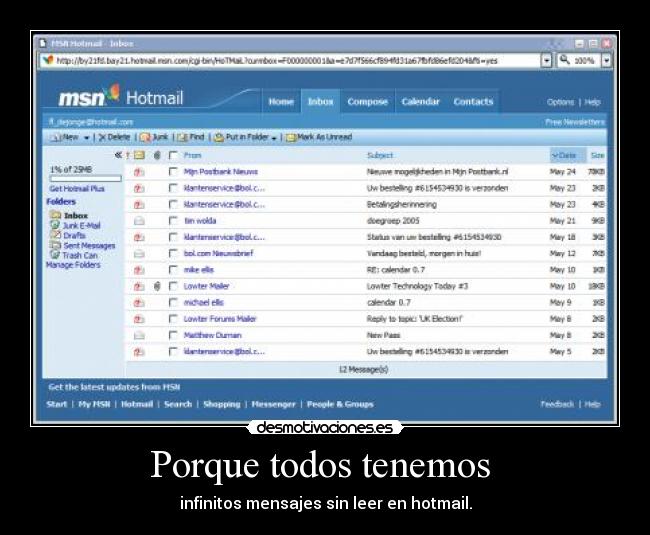Click the Inbox folder icon in sidebar
The image size is (650, 535).
(55, 215)
